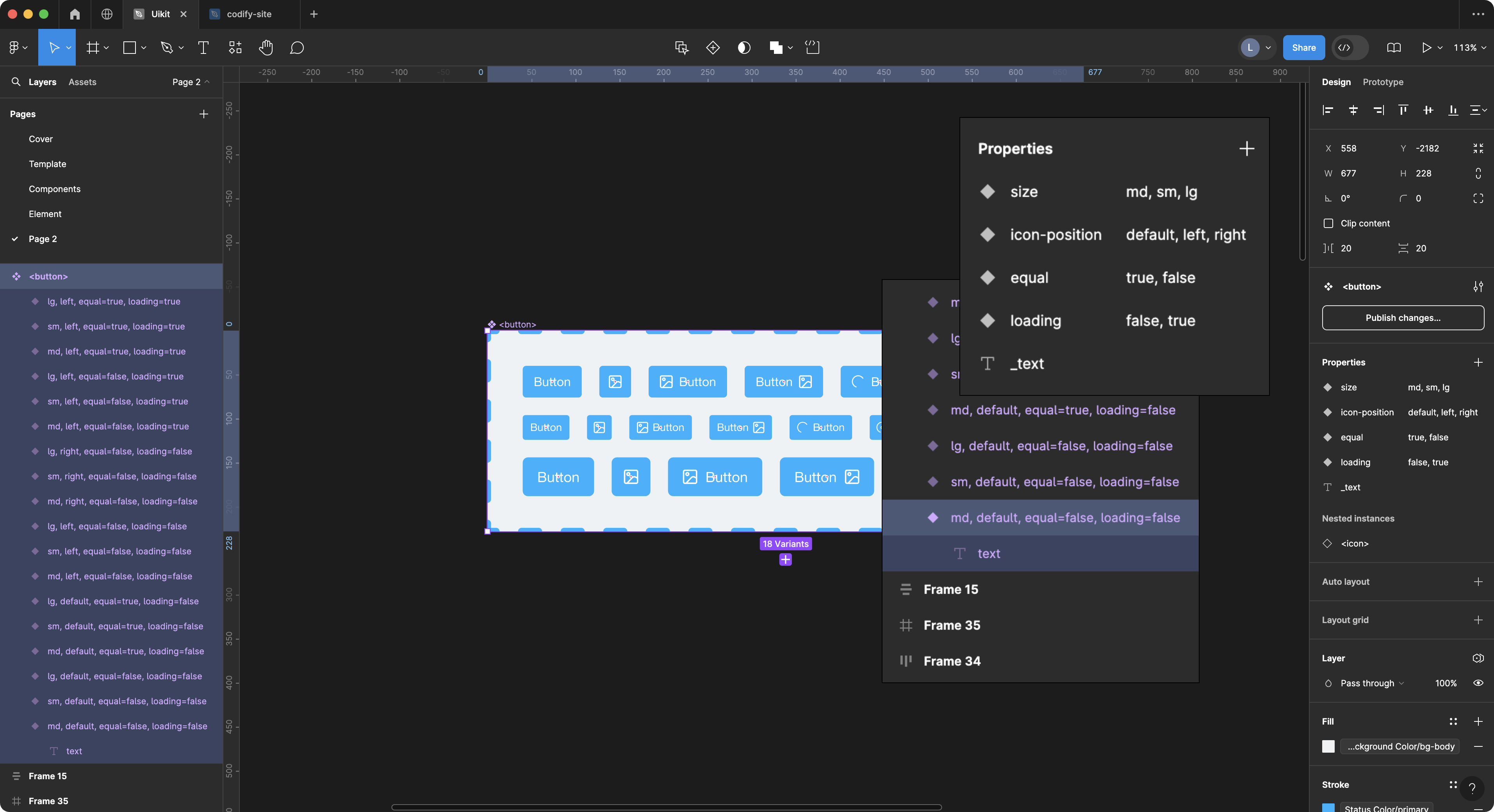
Task: Click the Present play icon
Action: tap(1426, 48)
